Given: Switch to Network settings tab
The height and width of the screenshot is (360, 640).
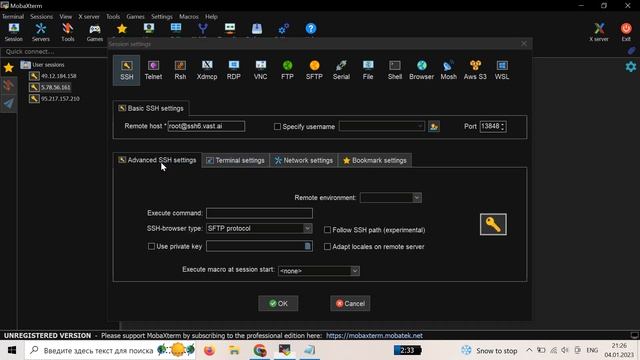Looking at the screenshot, I should [304, 160].
